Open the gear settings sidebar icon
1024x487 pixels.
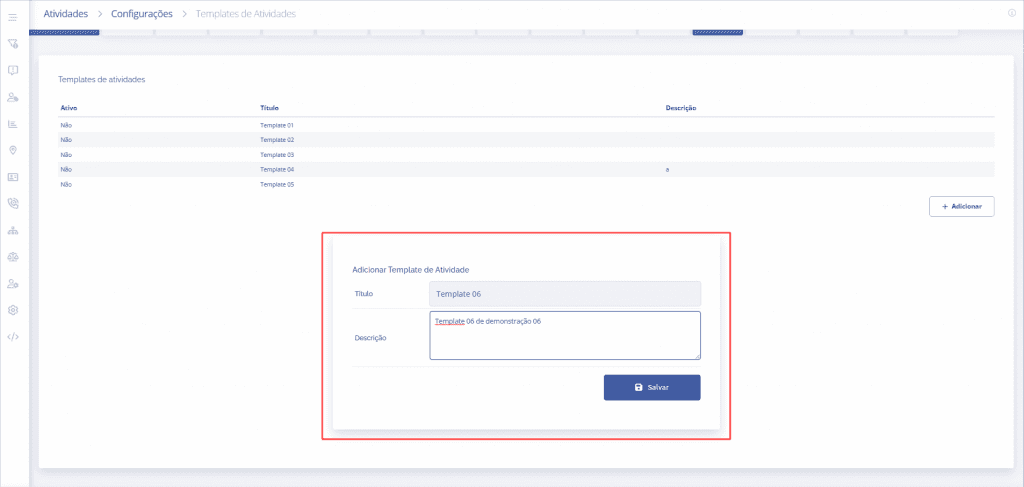(12, 309)
